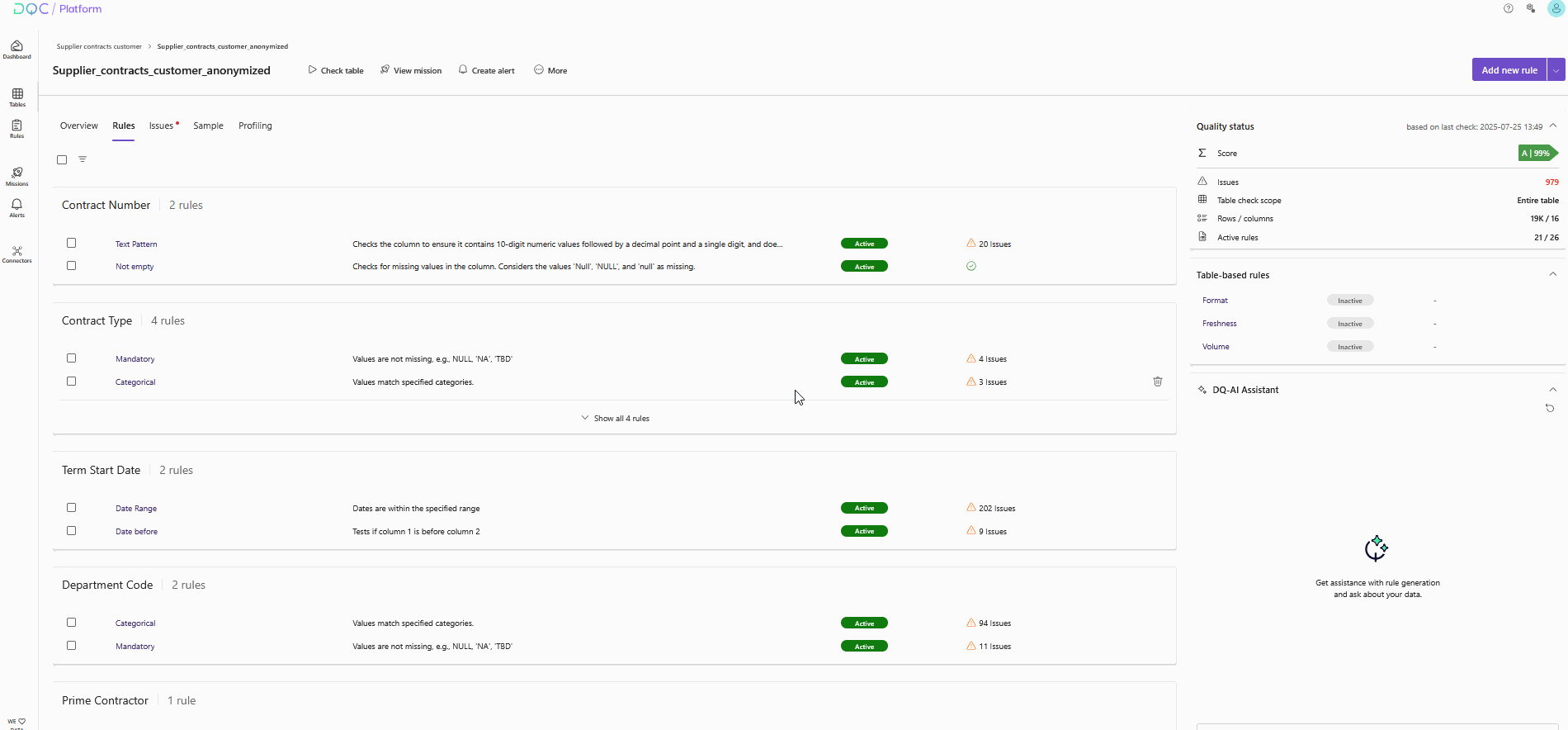1568x730 pixels.
Task: Open the More actions menu
Action: (550, 70)
